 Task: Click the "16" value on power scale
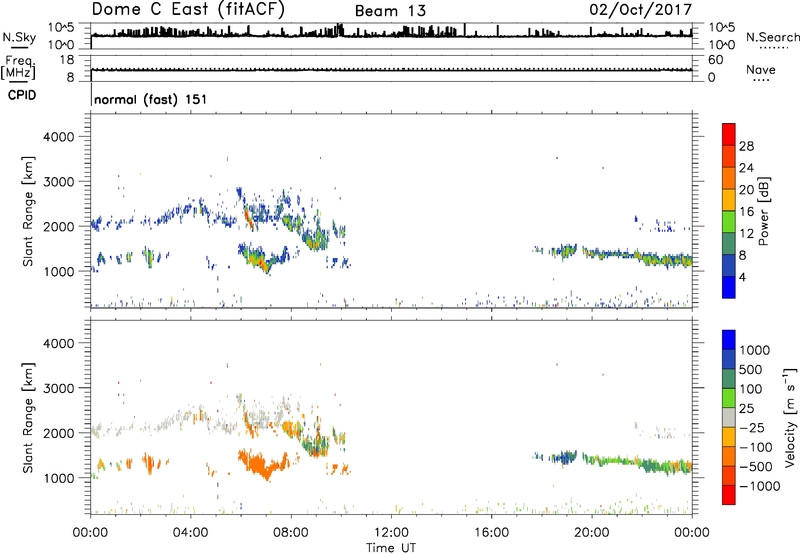coord(746,212)
